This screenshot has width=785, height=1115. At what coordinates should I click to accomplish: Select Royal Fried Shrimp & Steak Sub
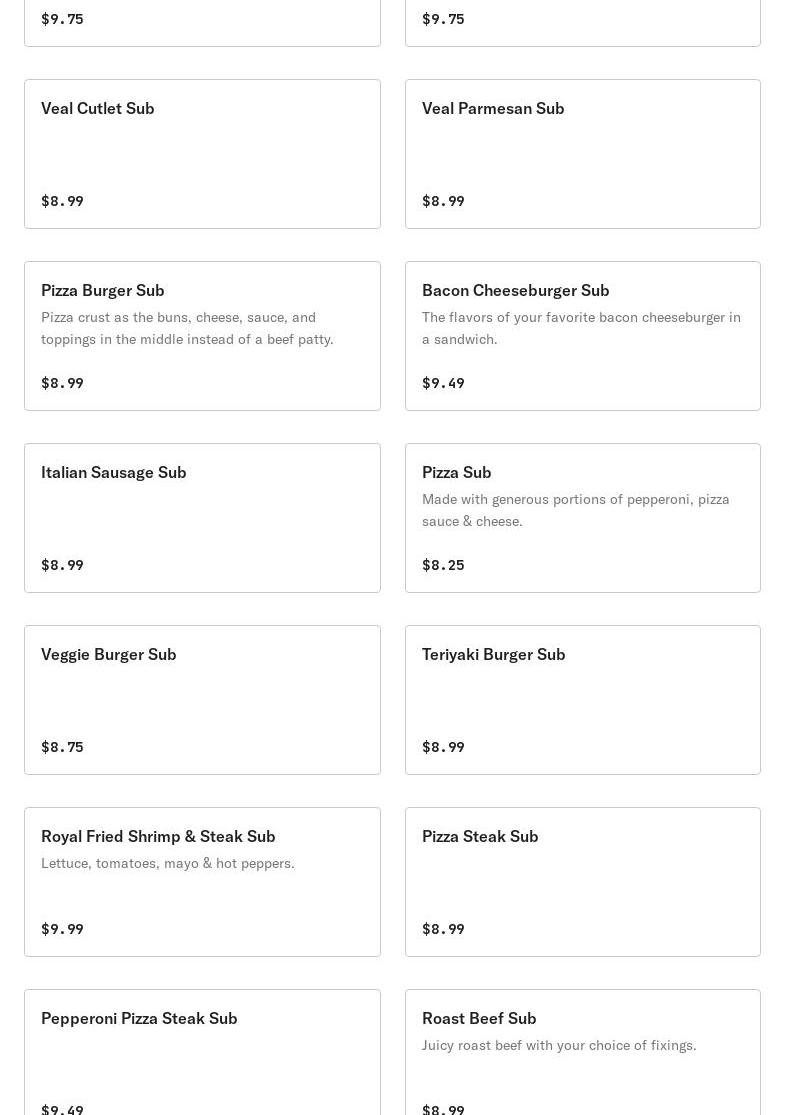(202, 882)
